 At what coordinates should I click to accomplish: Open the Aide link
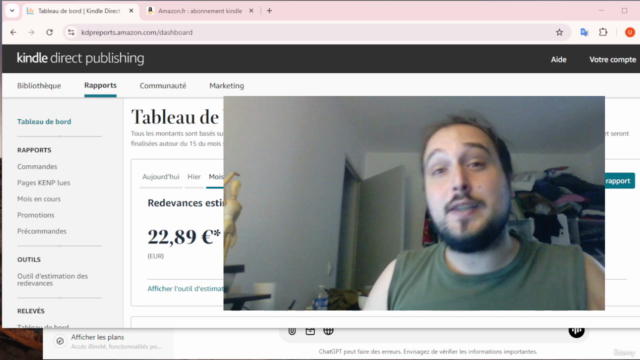pos(558,60)
